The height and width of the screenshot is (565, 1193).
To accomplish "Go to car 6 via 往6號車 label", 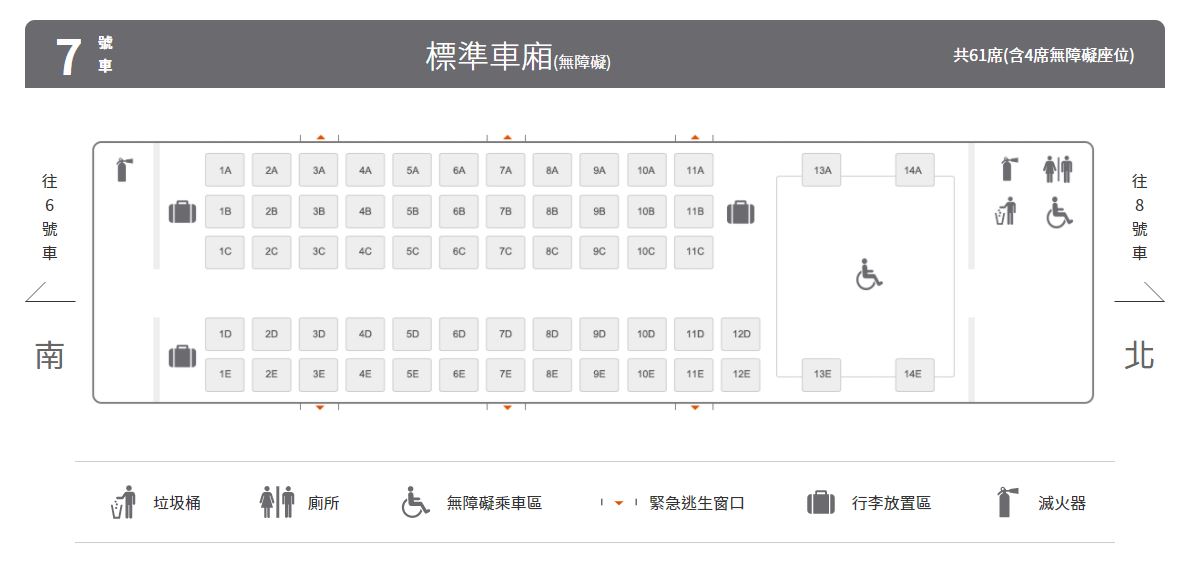I will coord(49,217).
